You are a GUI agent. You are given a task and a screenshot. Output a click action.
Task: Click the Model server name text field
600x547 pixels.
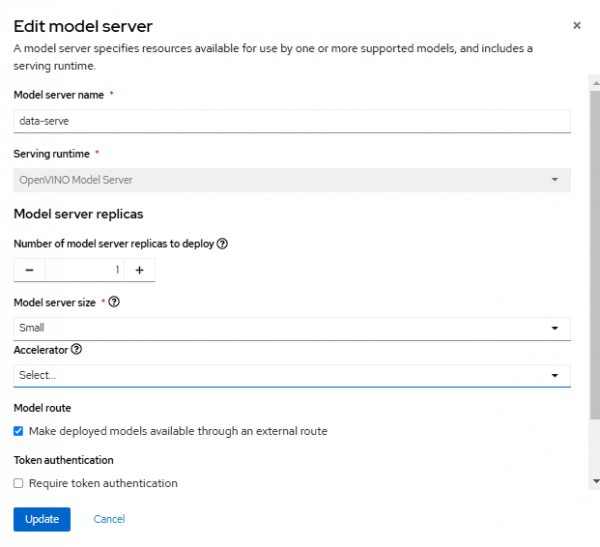(291, 120)
